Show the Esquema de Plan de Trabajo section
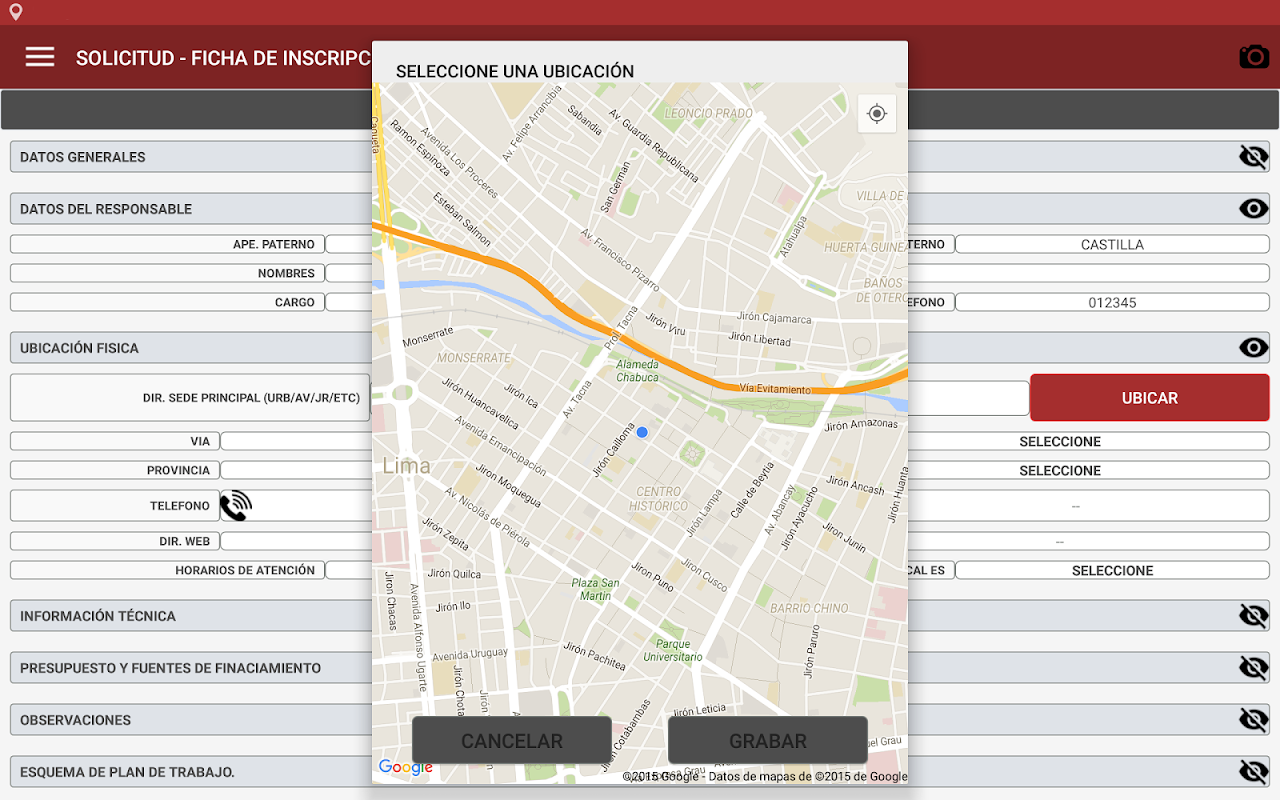The image size is (1280, 800). pyautogui.click(x=1254, y=772)
